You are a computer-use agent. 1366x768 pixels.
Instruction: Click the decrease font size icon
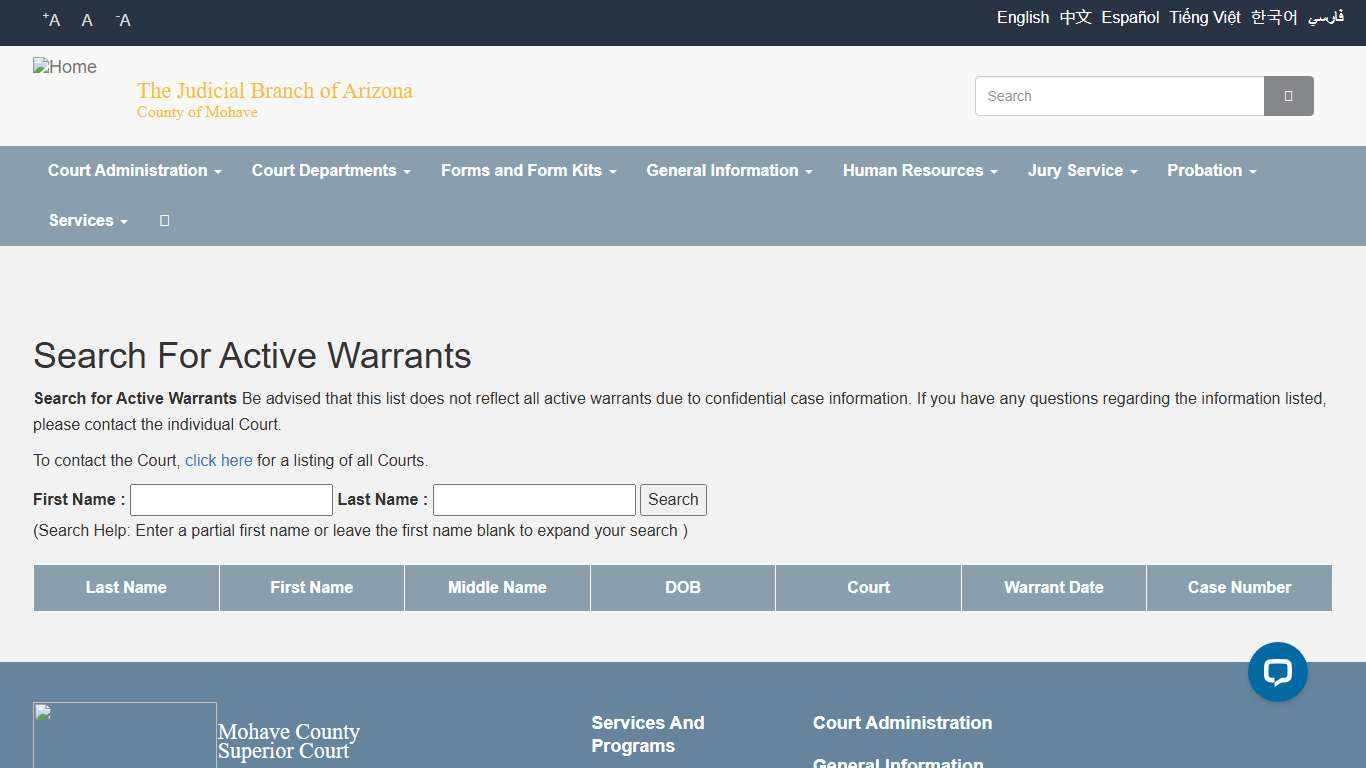(x=123, y=20)
